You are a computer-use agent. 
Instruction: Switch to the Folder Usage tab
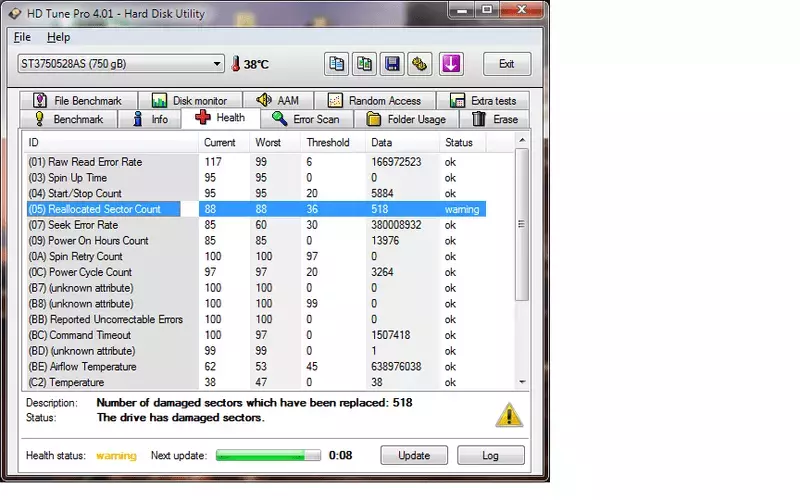pos(407,119)
